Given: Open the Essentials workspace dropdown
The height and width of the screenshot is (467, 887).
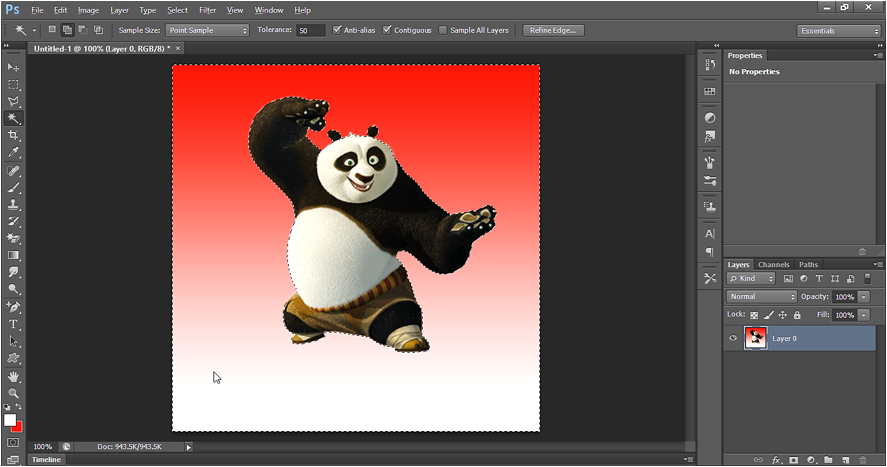Looking at the screenshot, I should click(x=839, y=31).
